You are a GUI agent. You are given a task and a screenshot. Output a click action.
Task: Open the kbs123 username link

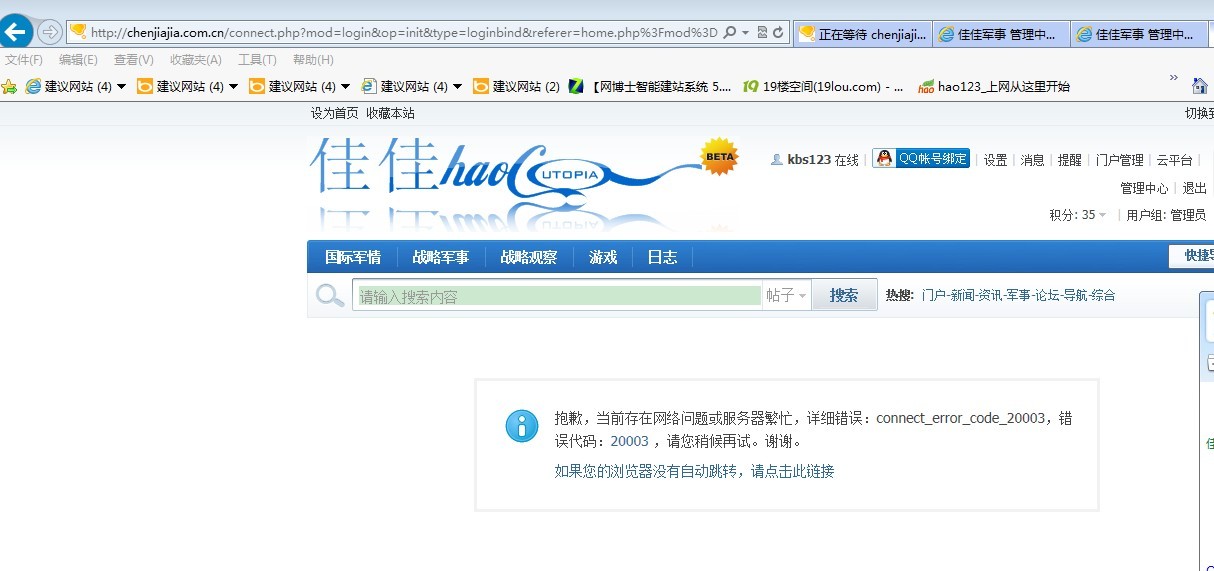[809, 160]
